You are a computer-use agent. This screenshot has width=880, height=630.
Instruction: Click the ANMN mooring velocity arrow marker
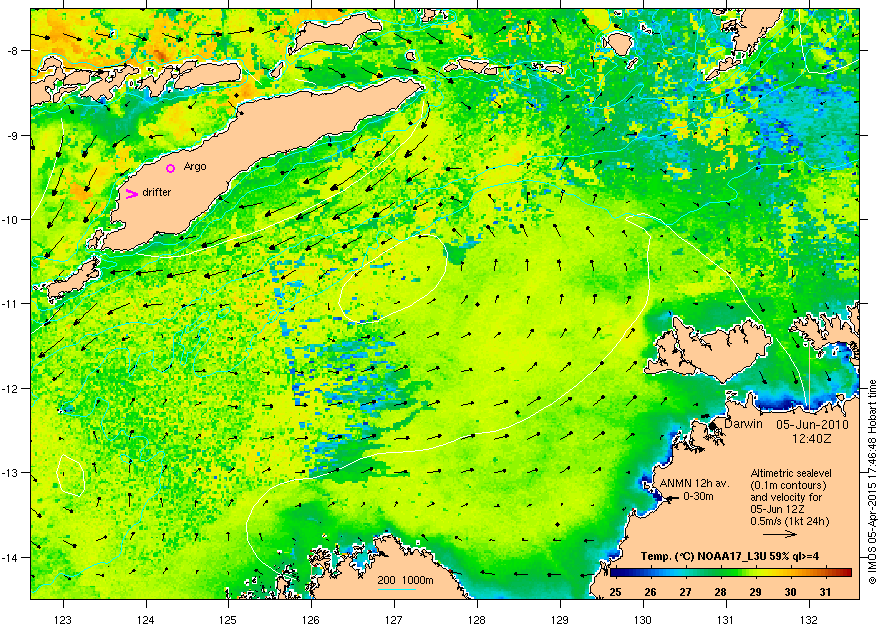coord(670,498)
